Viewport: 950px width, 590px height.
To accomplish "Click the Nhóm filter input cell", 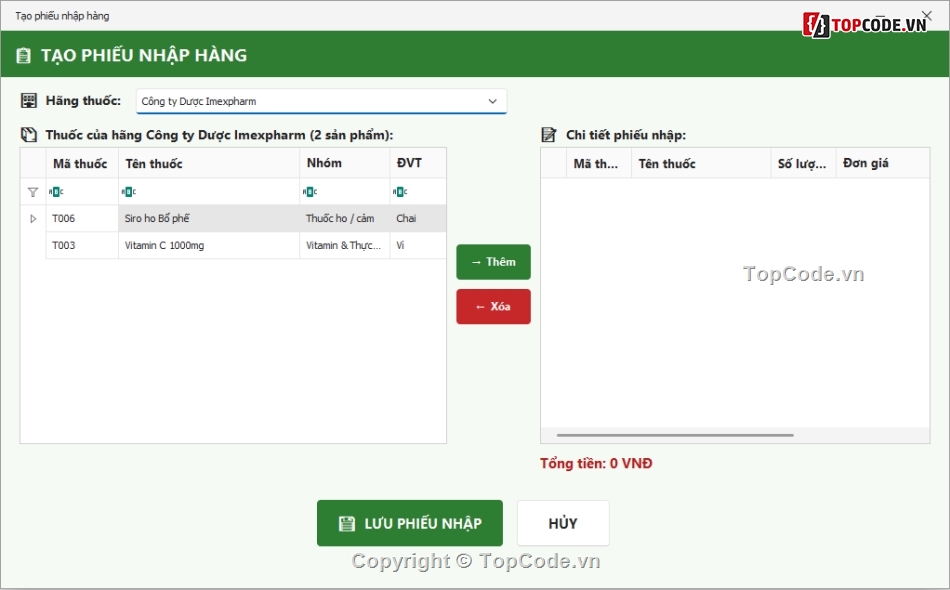I will [345, 192].
